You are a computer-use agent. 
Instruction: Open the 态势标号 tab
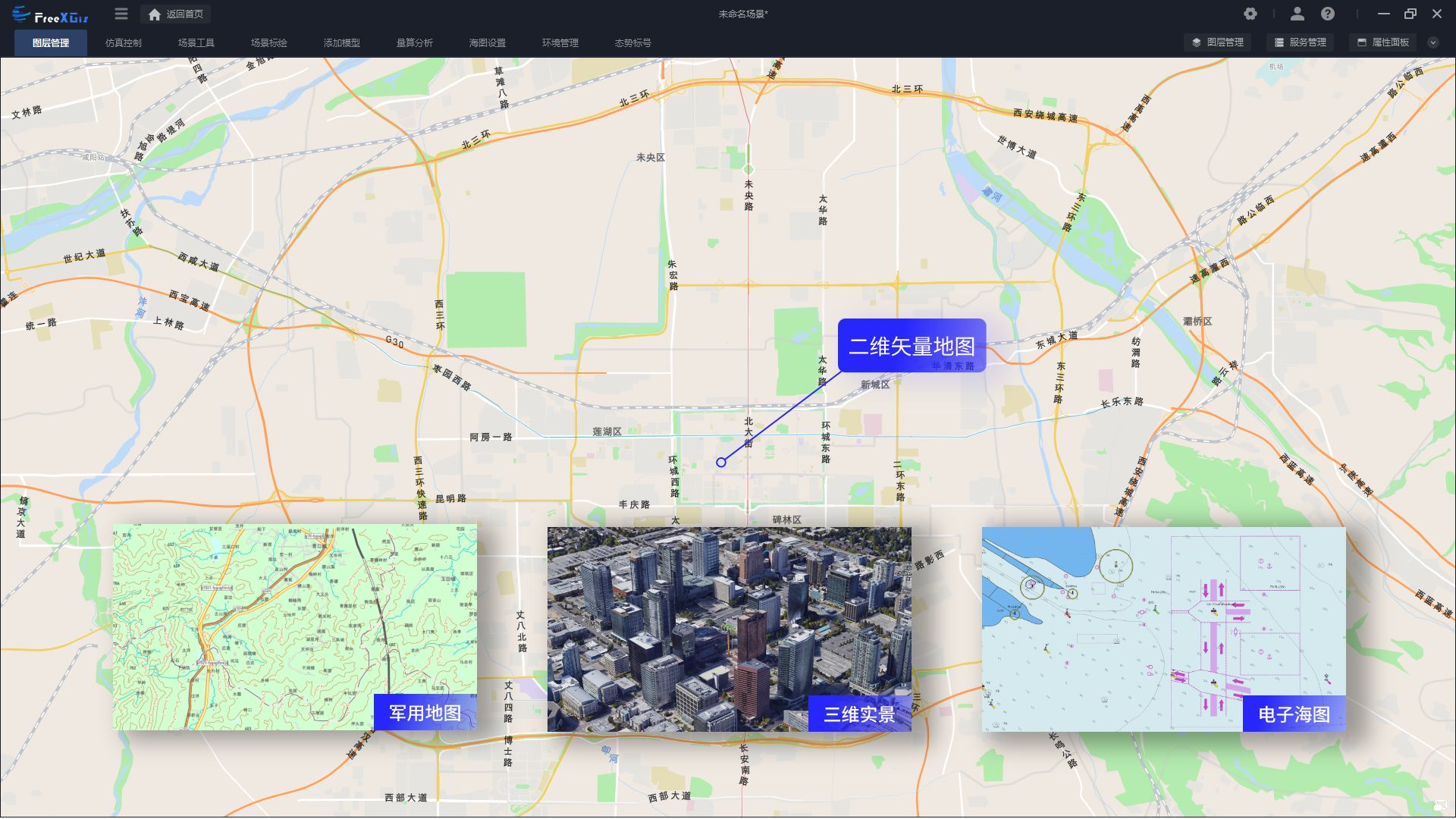[x=633, y=43]
